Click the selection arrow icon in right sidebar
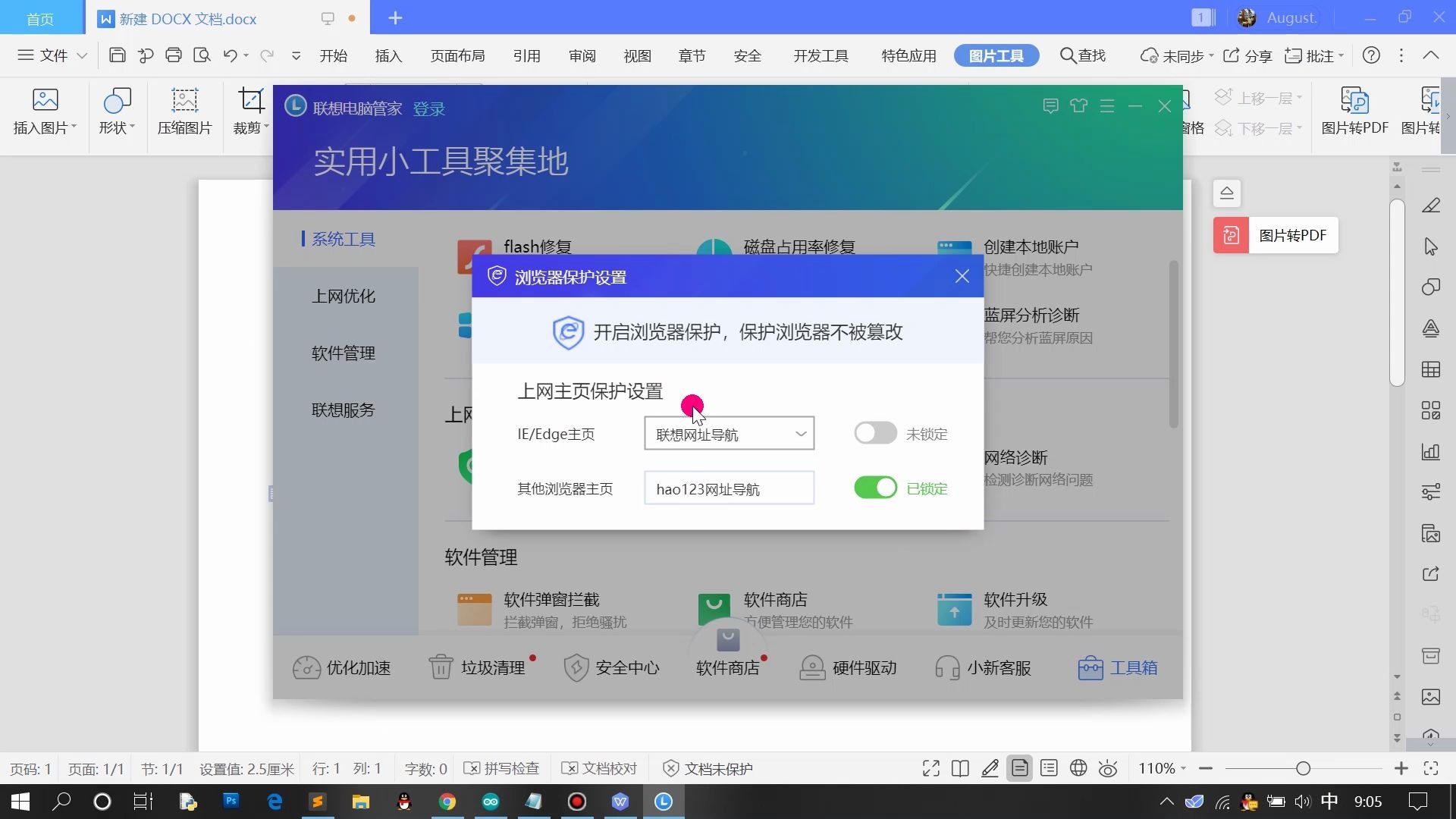 click(x=1431, y=246)
